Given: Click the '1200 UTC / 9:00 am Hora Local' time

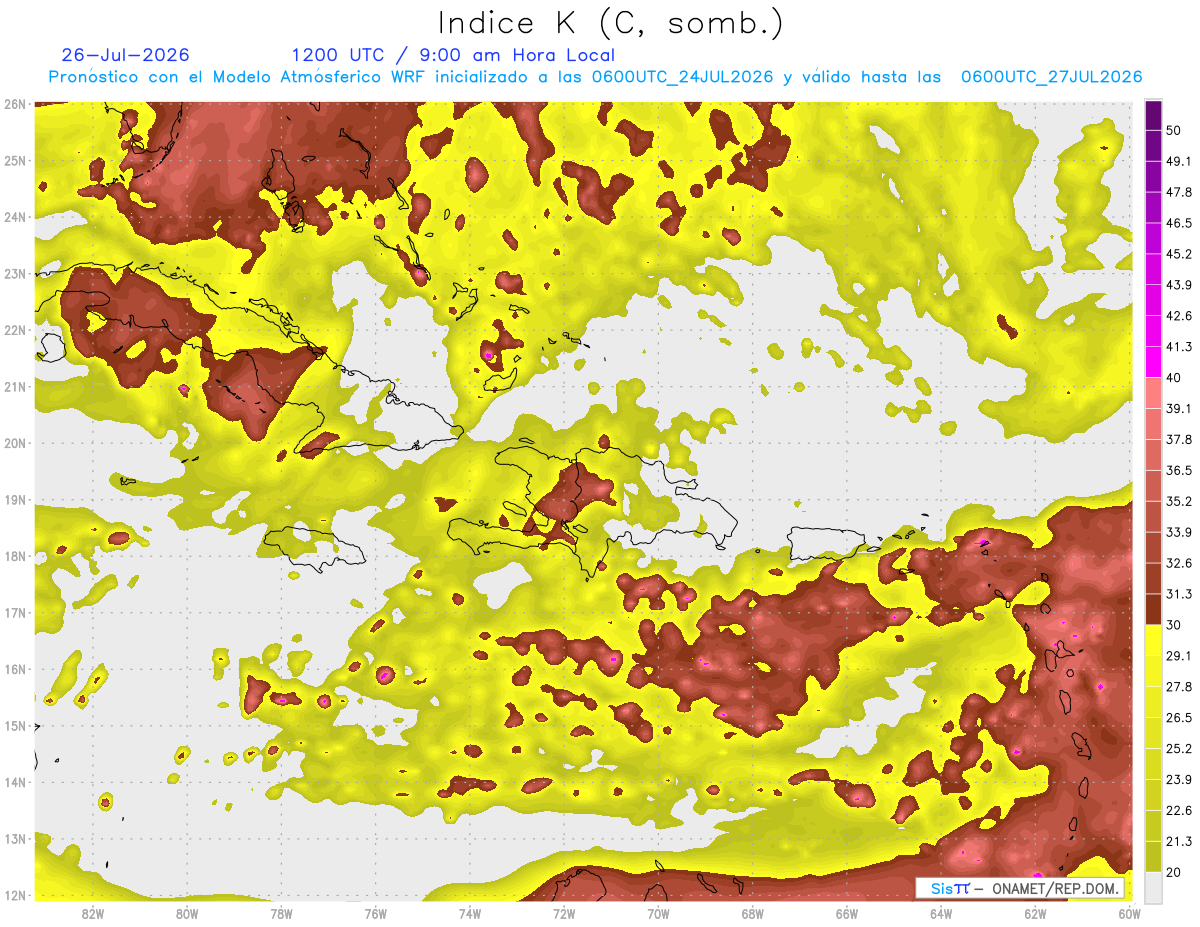Looking at the screenshot, I should point(453,55).
